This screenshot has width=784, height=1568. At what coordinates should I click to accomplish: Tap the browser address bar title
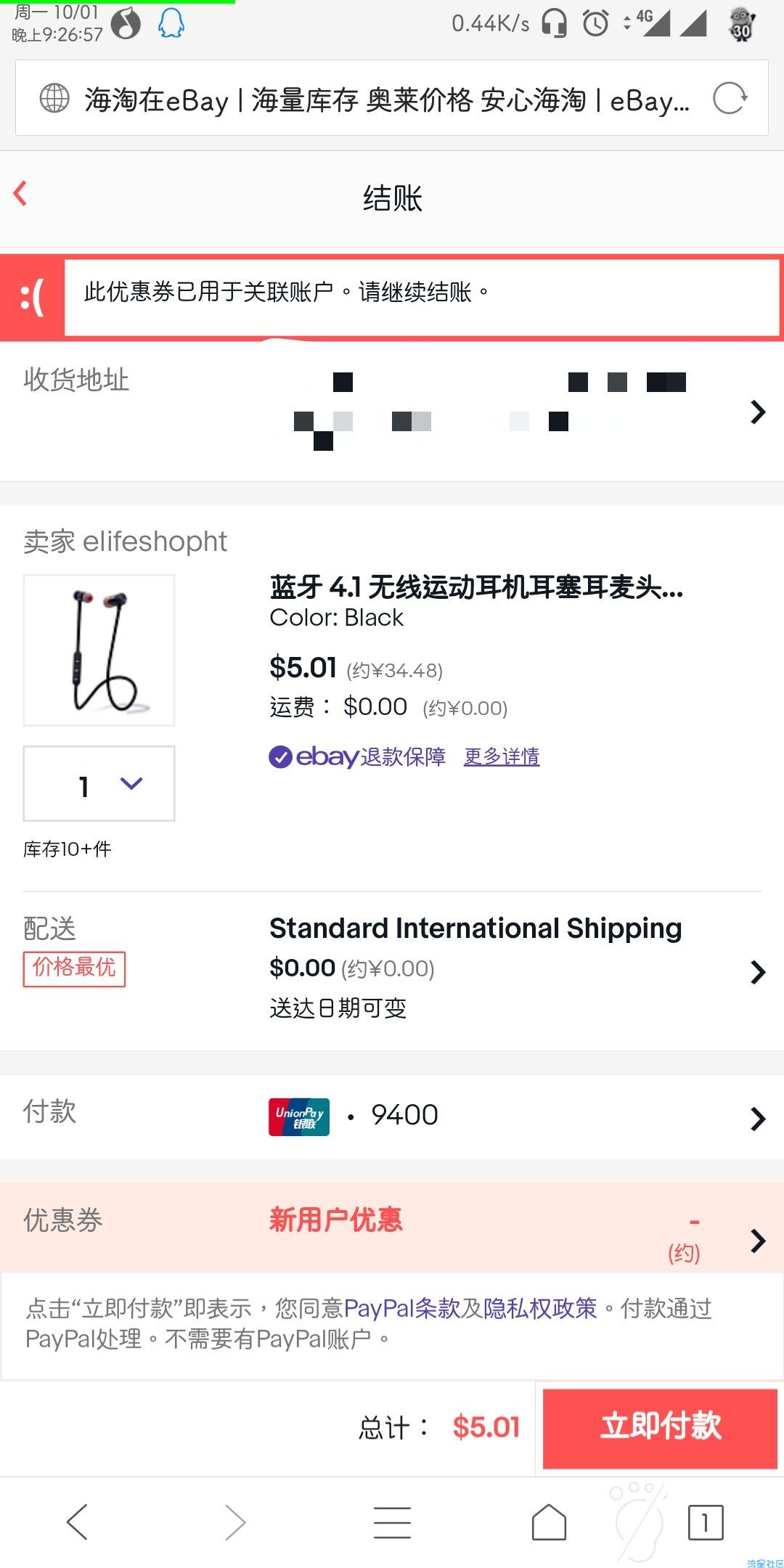coord(386,99)
